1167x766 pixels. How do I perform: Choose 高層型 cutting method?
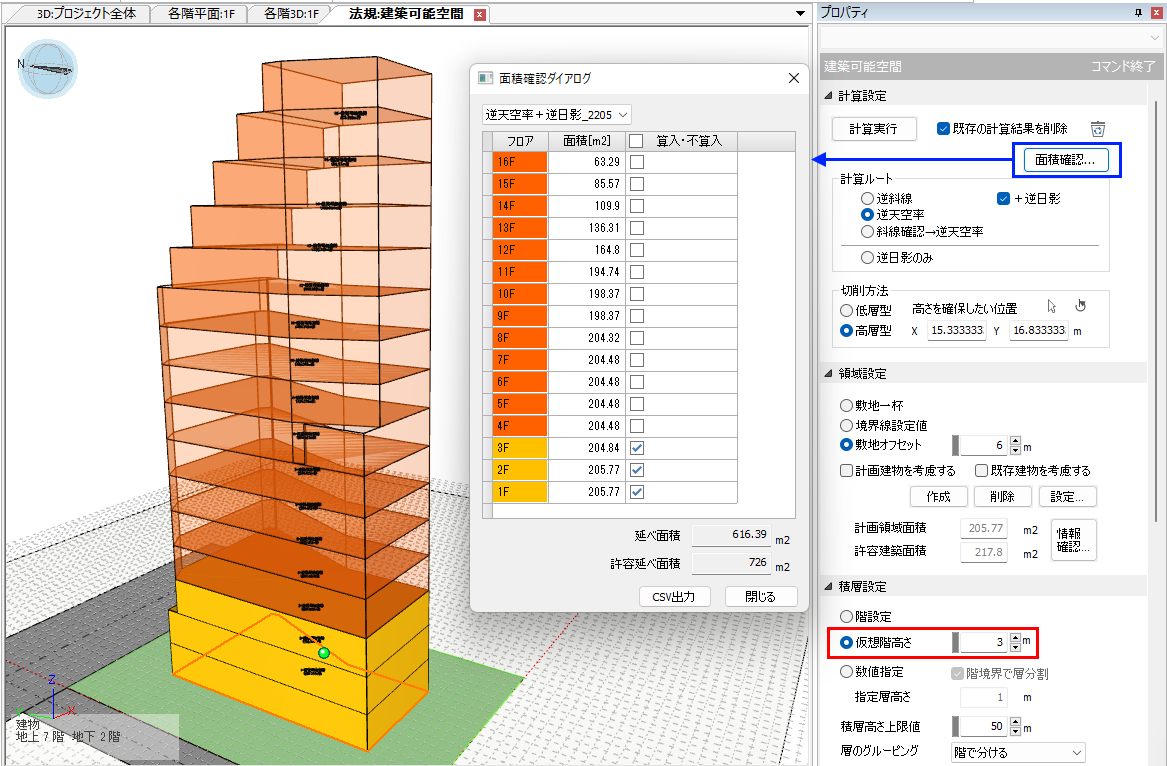[846, 331]
